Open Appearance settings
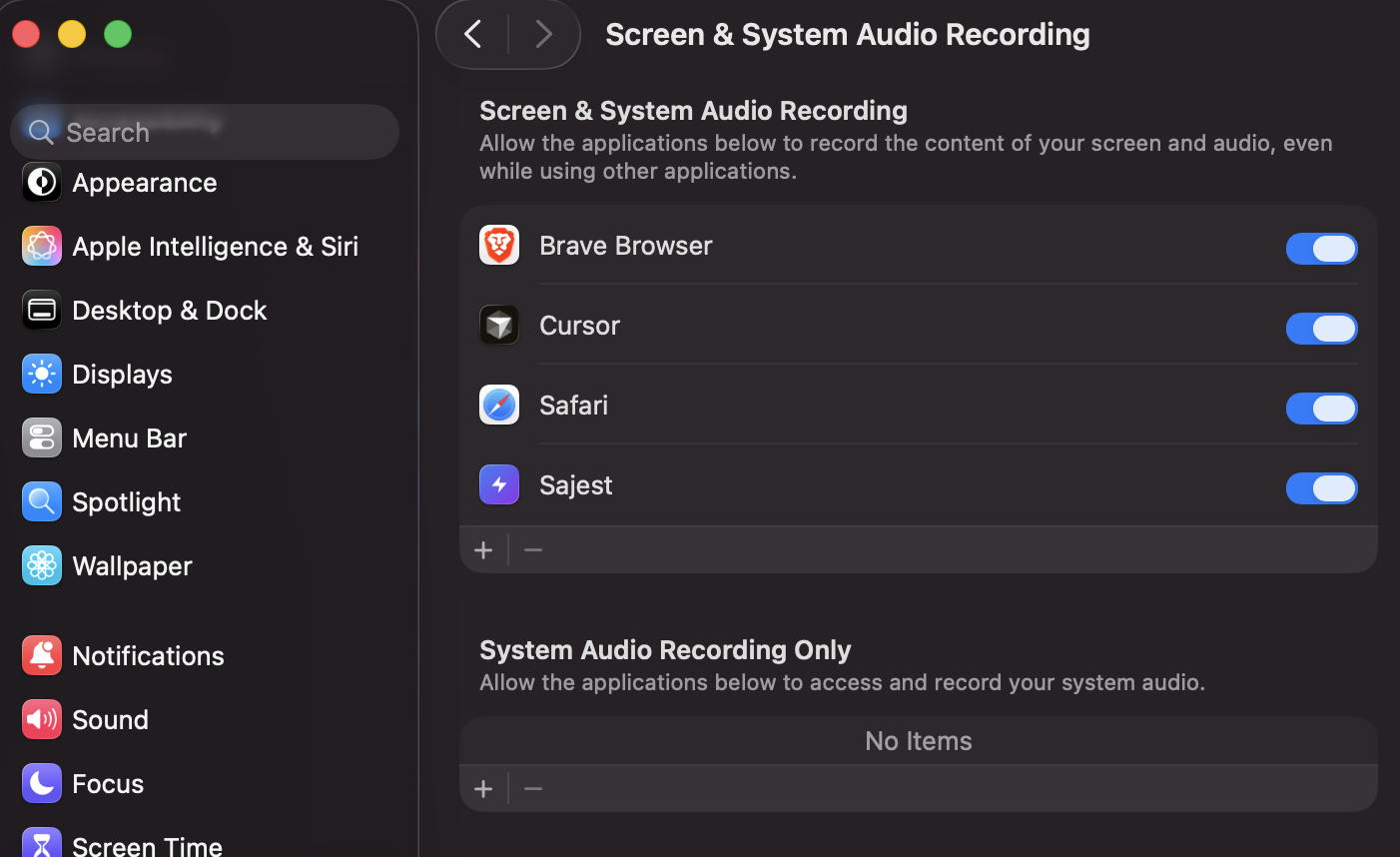1400x857 pixels. click(x=145, y=183)
